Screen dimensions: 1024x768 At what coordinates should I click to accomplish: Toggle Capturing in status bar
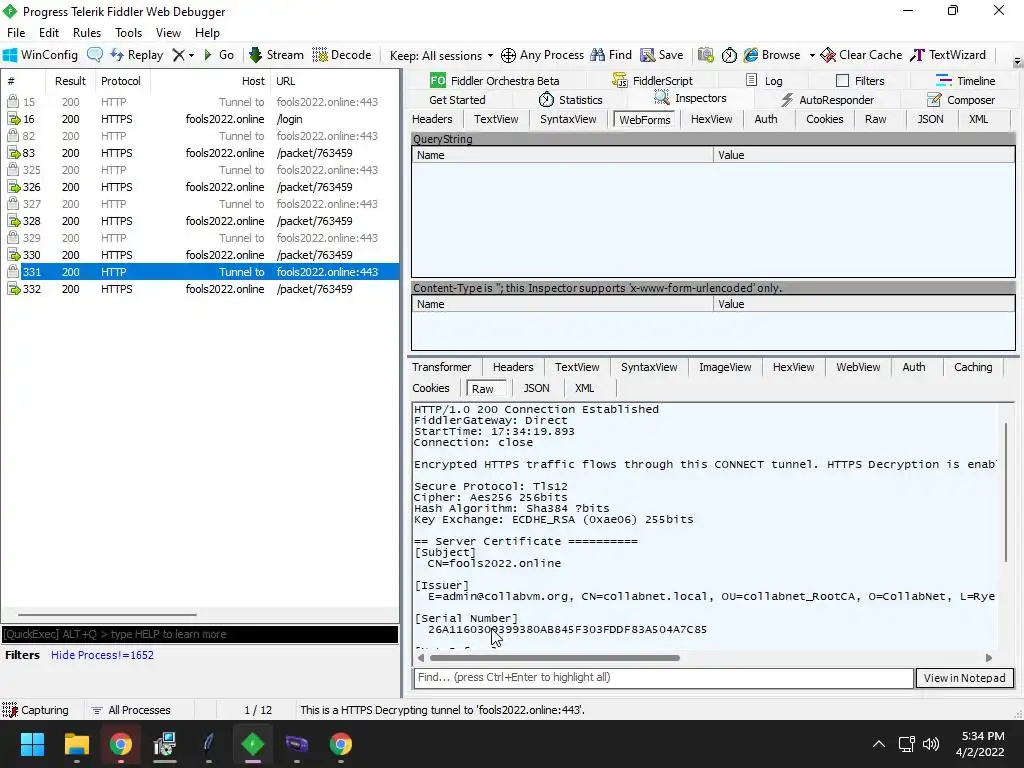pos(36,710)
